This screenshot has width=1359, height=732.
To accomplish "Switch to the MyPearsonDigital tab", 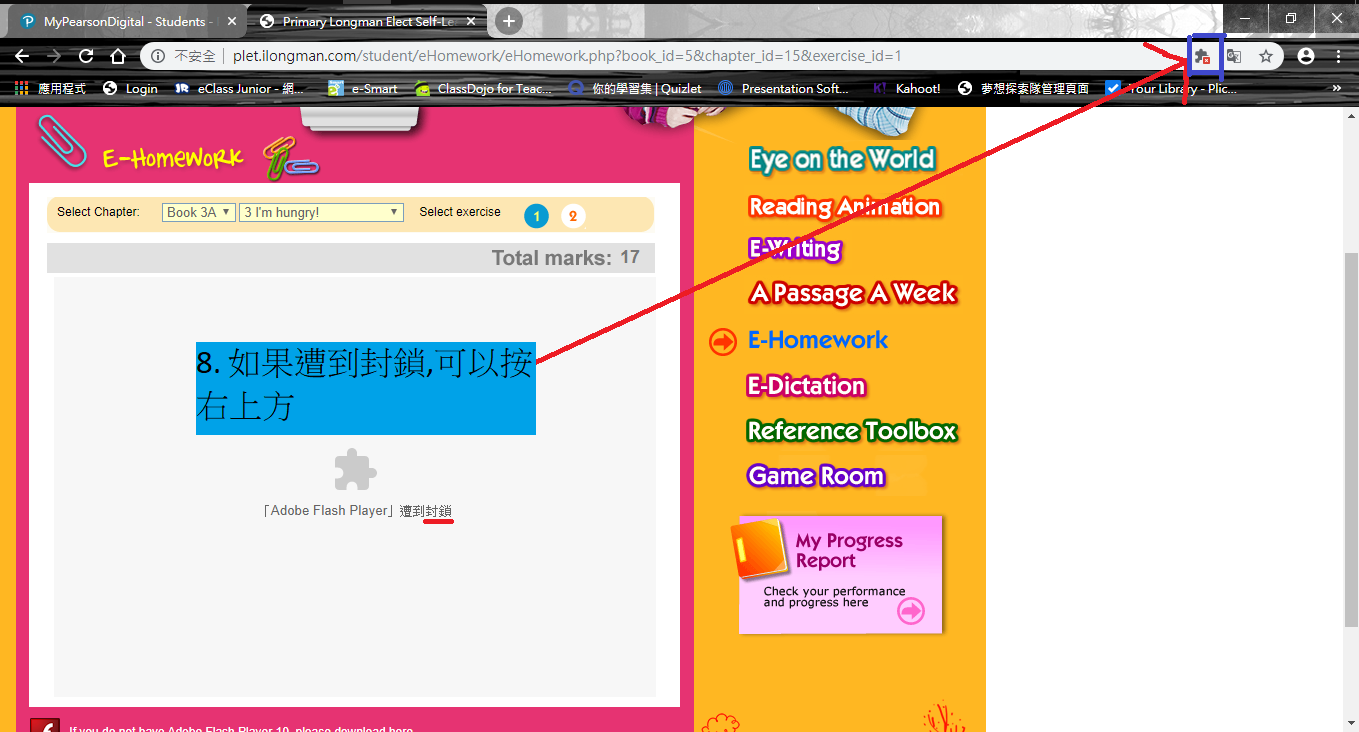I will click(x=124, y=21).
